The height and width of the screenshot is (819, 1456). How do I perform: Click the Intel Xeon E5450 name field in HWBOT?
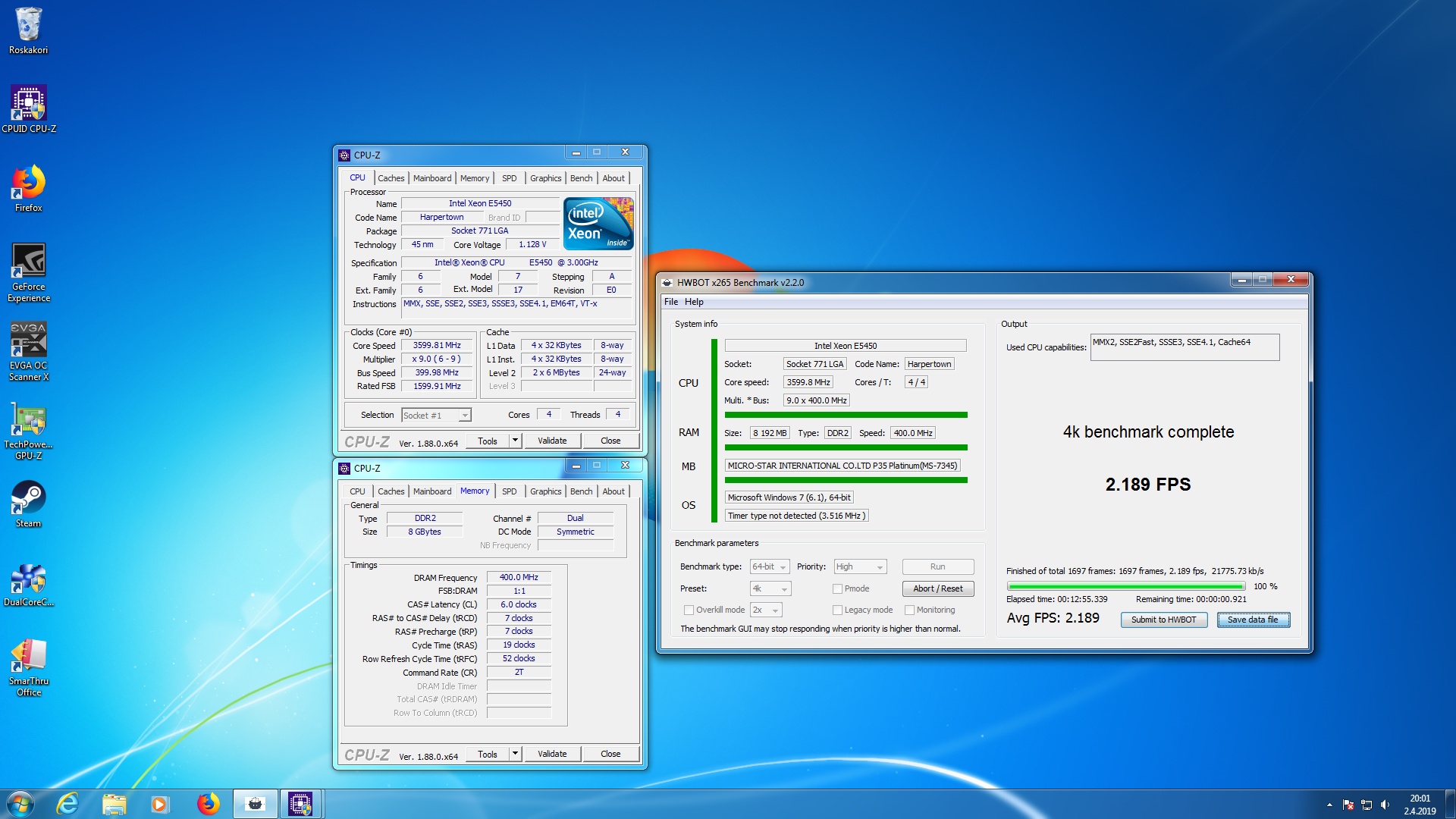846,346
